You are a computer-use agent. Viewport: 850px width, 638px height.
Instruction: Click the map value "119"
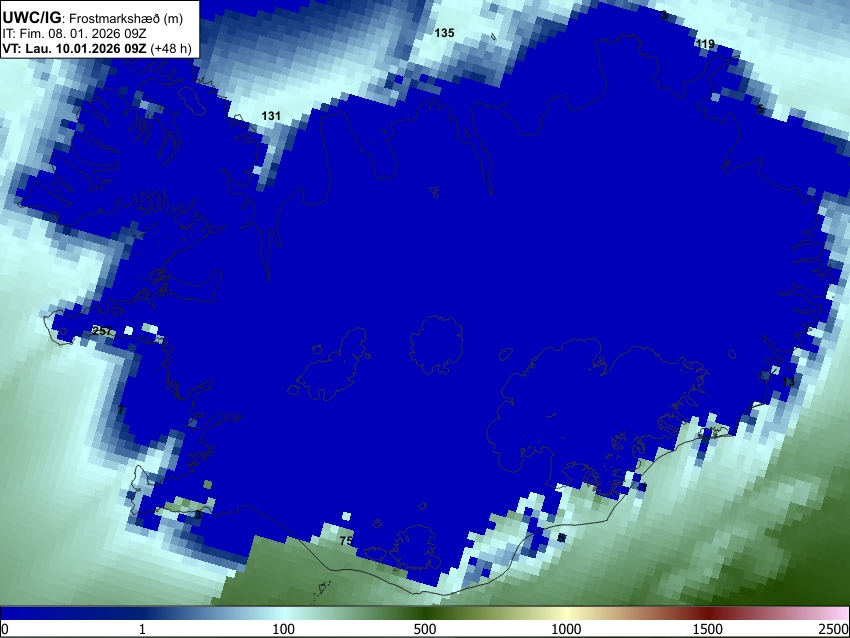click(705, 44)
